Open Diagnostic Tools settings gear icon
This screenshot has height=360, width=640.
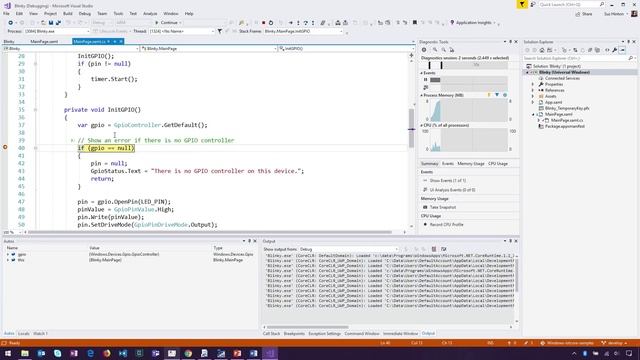[424, 50]
